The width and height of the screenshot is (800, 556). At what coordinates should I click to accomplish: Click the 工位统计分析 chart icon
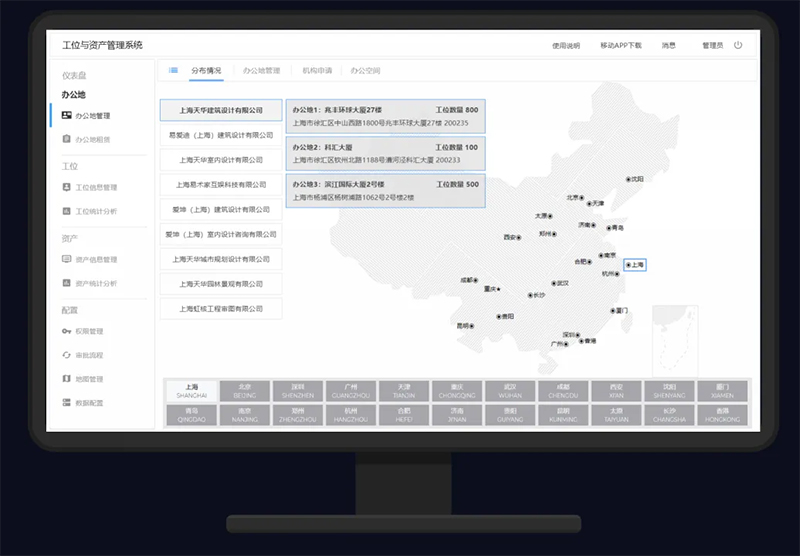(66, 211)
